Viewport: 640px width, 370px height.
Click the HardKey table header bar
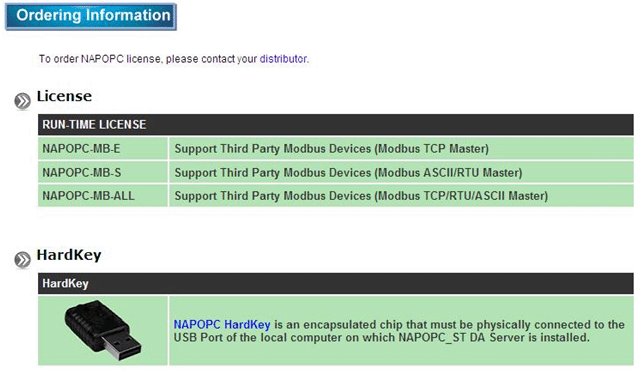[x=336, y=284]
